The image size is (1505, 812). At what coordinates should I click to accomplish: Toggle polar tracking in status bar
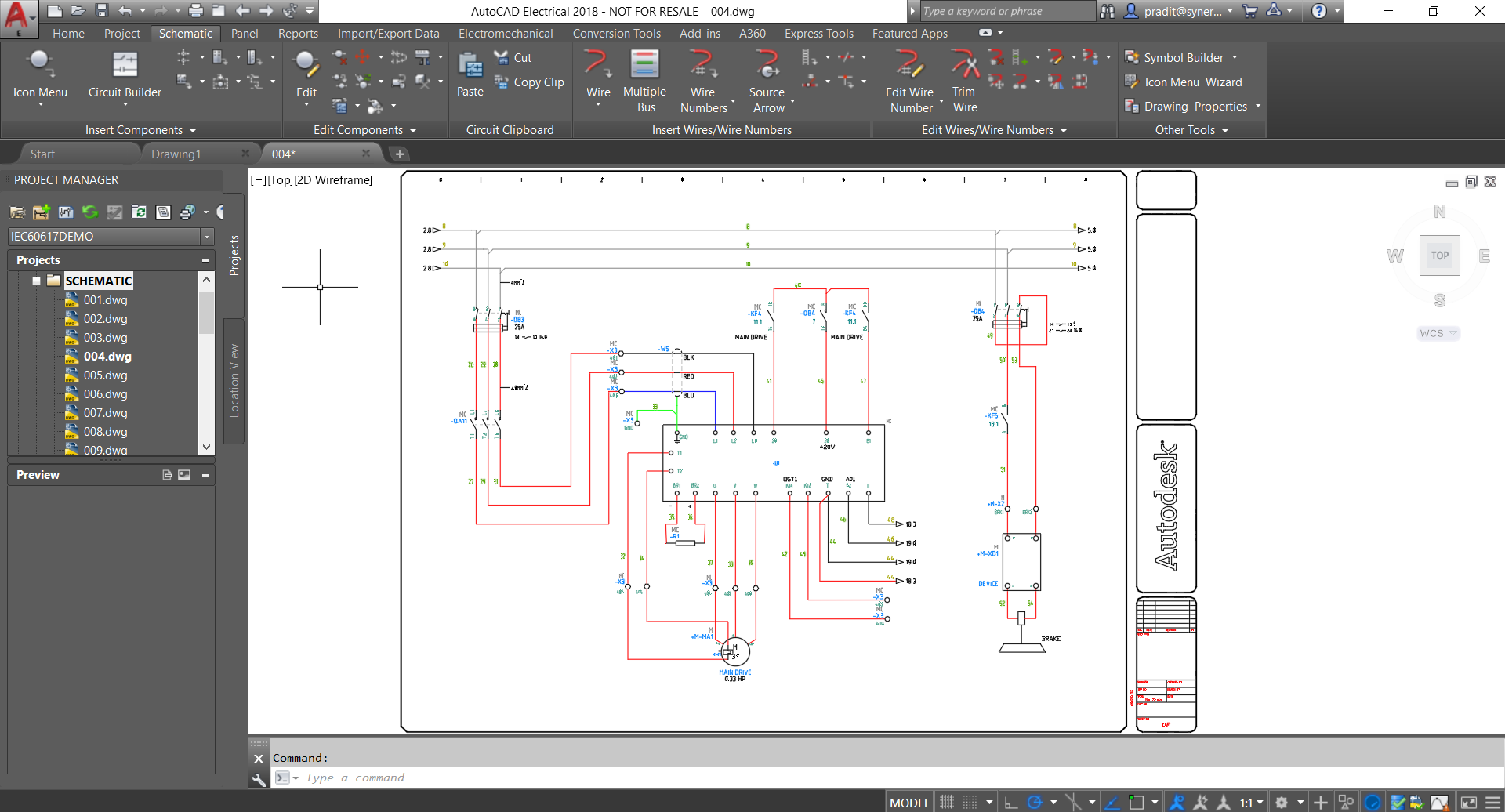1035,803
